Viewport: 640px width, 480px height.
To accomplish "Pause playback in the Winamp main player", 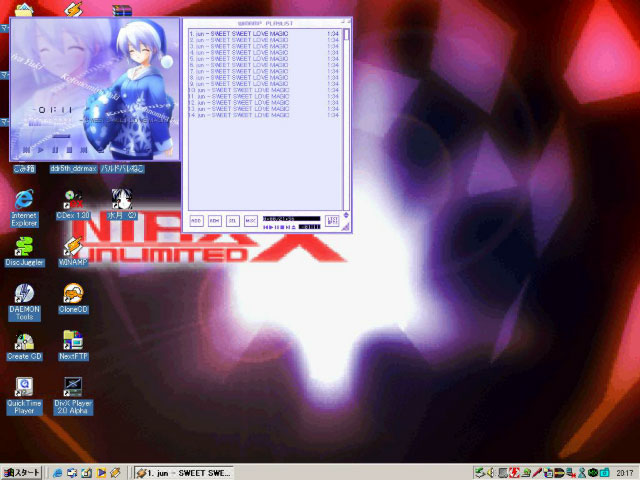I will click(x=54, y=149).
